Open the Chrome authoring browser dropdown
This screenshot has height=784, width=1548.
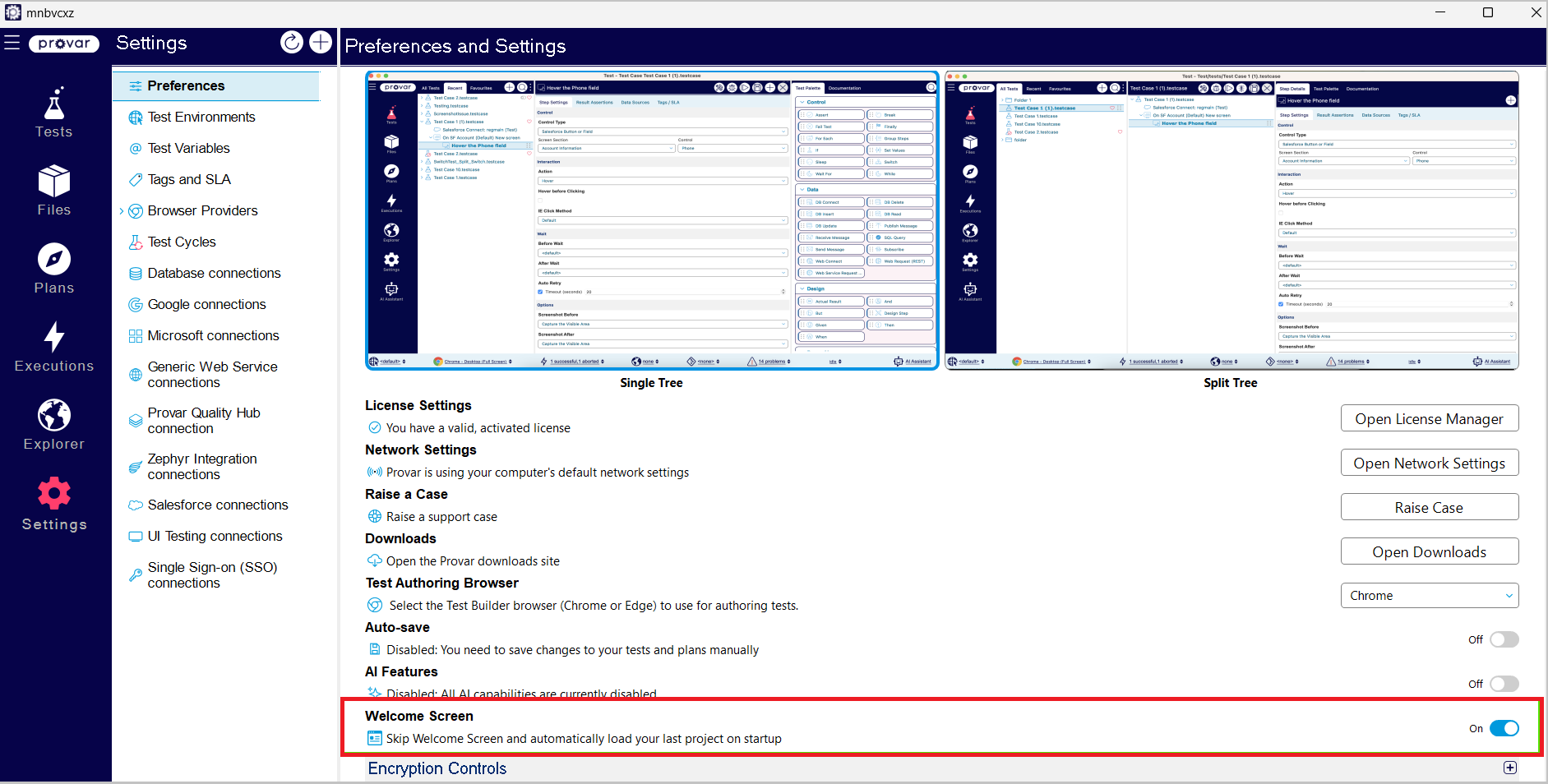point(1430,596)
